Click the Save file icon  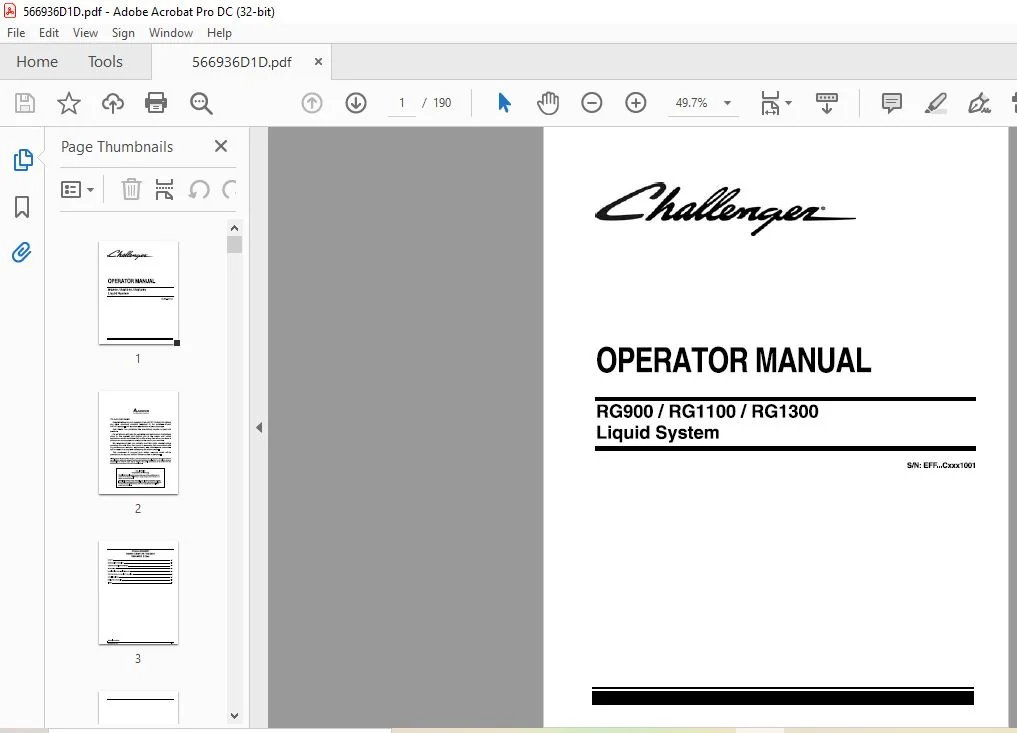pos(25,103)
